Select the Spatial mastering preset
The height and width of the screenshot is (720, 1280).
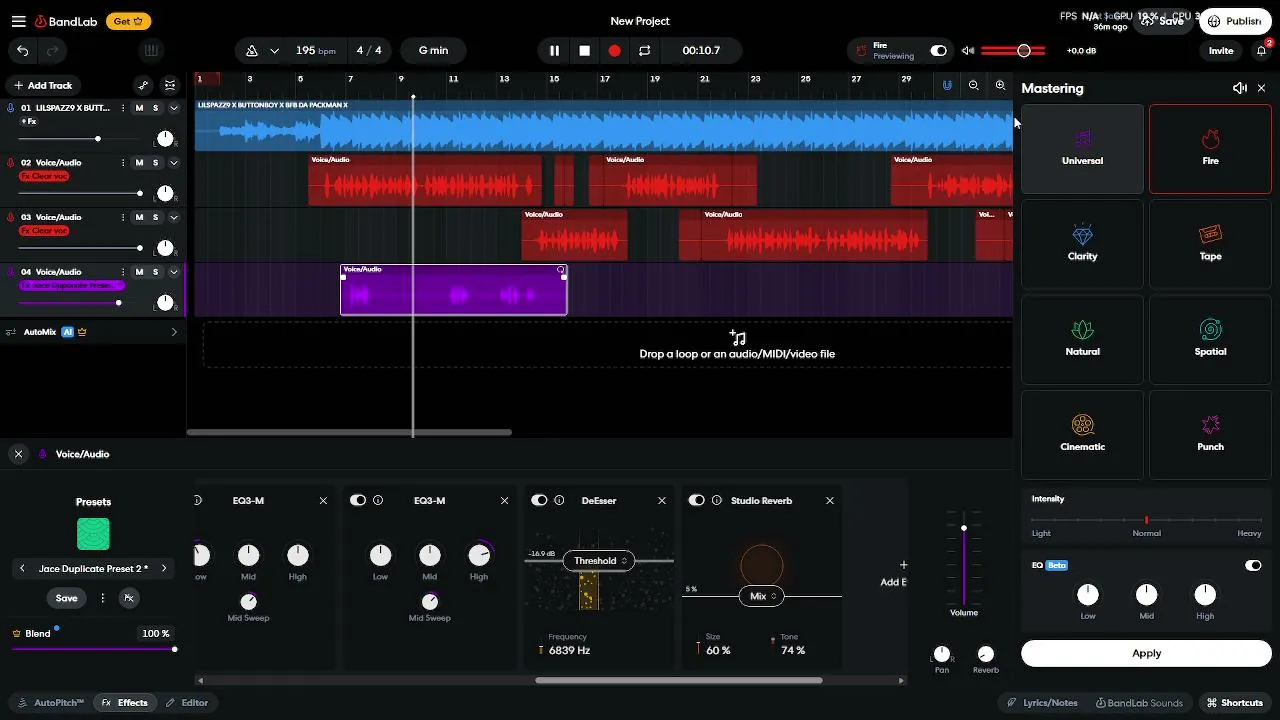(1210, 339)
